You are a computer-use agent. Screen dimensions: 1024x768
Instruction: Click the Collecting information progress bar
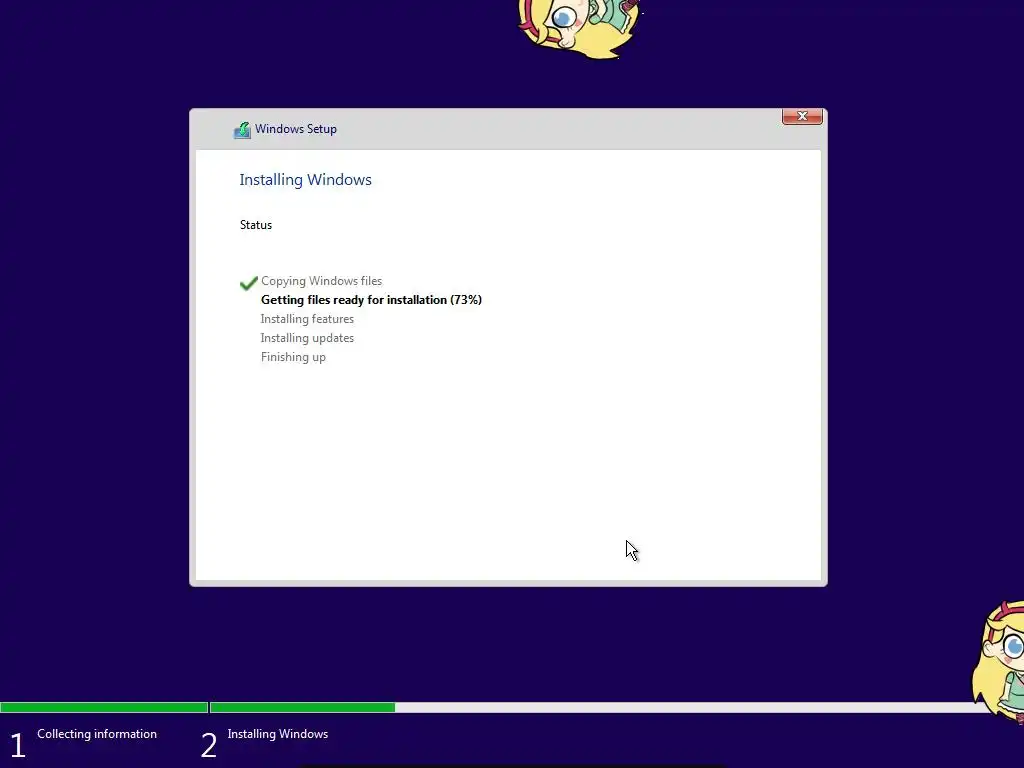pyautogui.click(x=104, y=707)
